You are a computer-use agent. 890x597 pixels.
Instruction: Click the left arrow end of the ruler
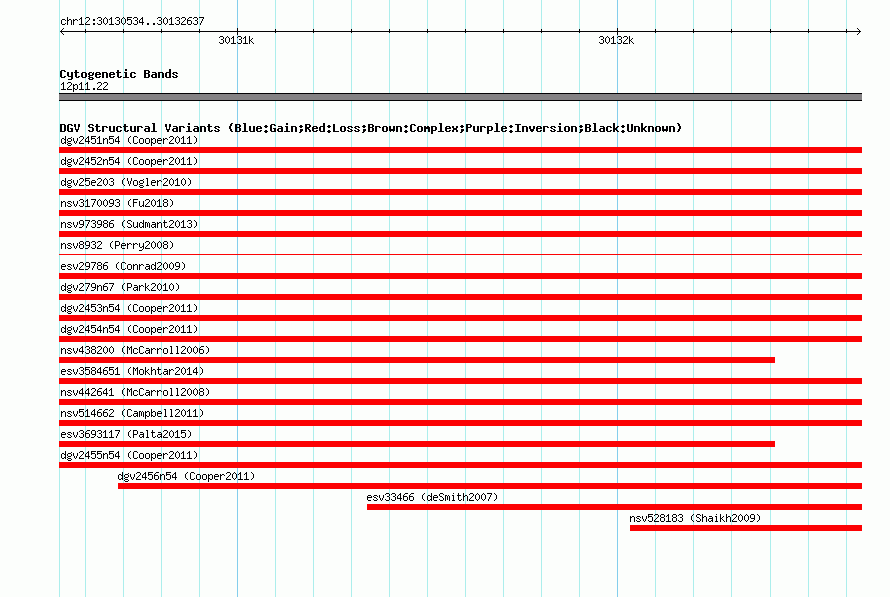[x=62, y=31]
